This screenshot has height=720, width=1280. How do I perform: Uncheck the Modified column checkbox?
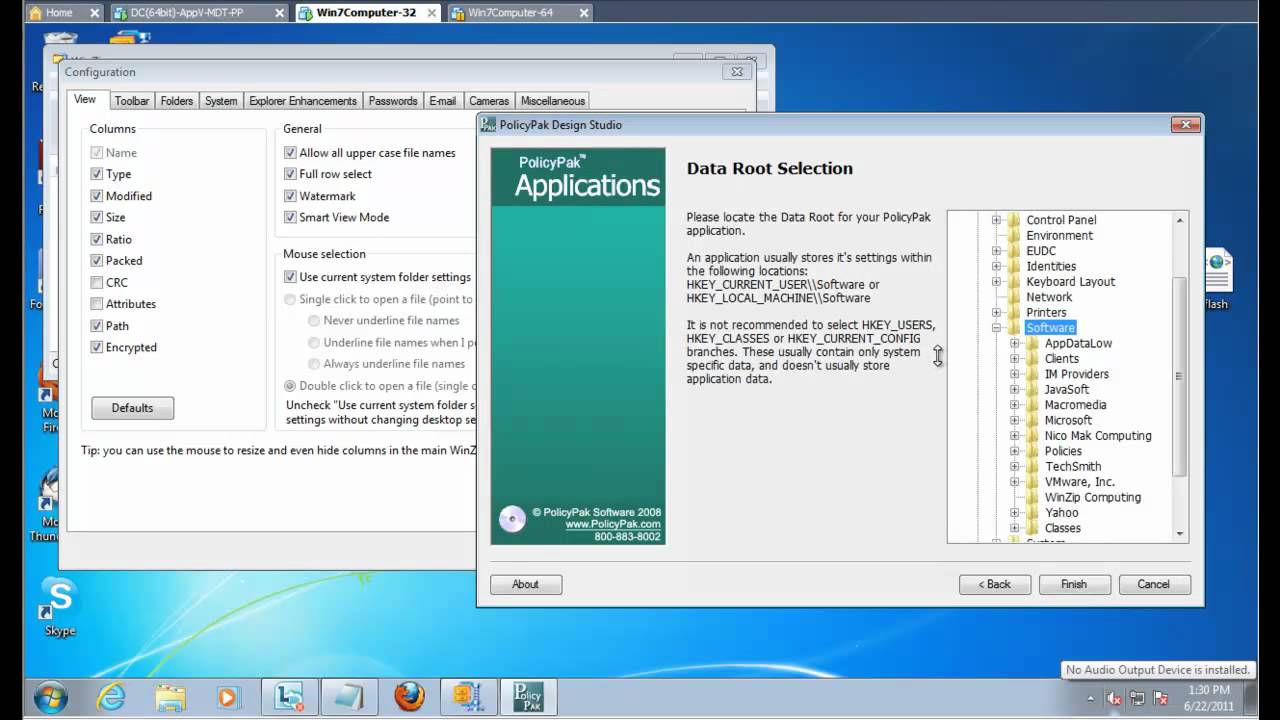click(96, 196)
